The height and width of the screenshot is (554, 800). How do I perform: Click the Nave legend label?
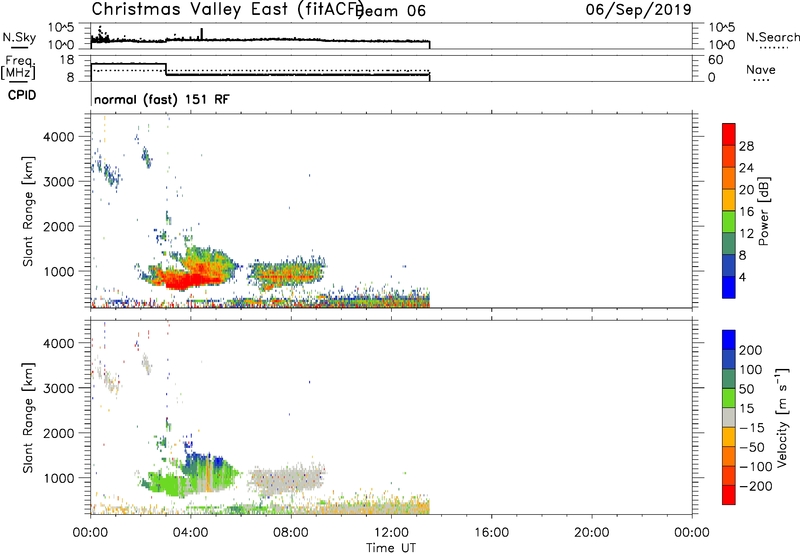[x=761, y=70]
